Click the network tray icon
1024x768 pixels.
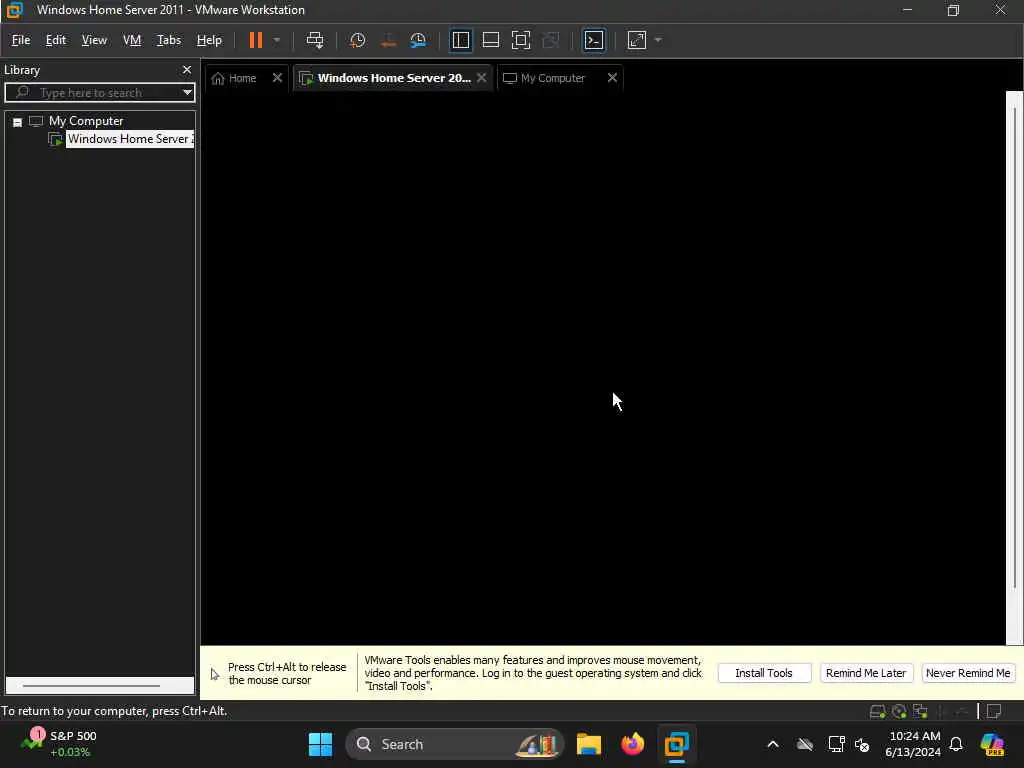click(836, 744)
